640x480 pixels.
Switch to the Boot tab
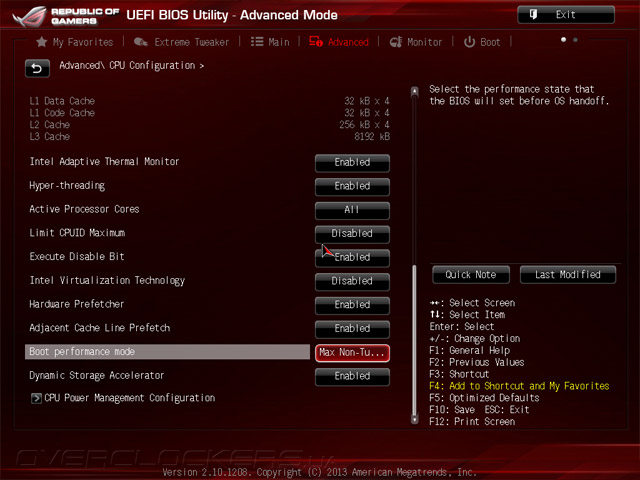[482, 42]
